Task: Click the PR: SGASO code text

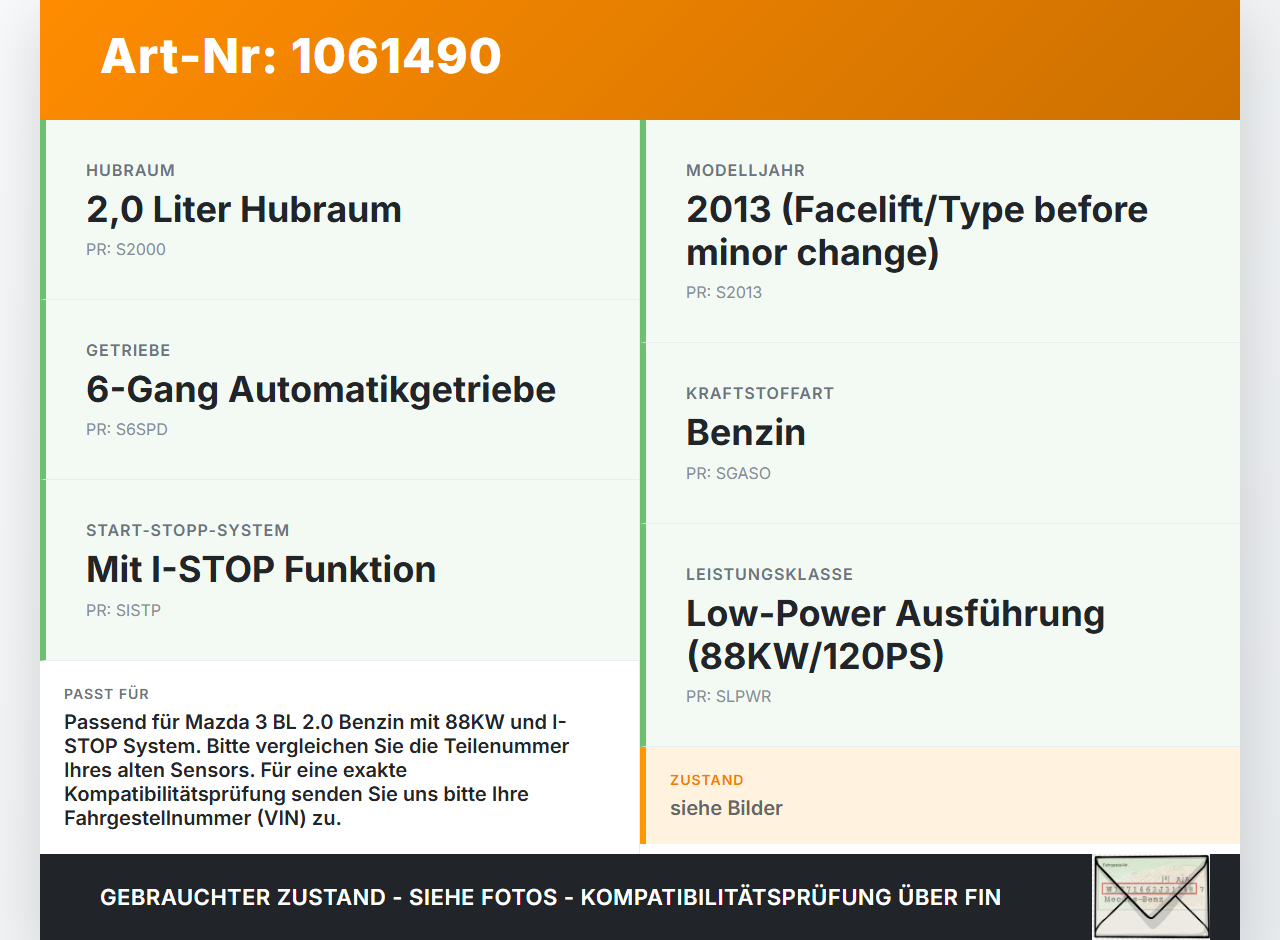Action: [x=729, y=474]
